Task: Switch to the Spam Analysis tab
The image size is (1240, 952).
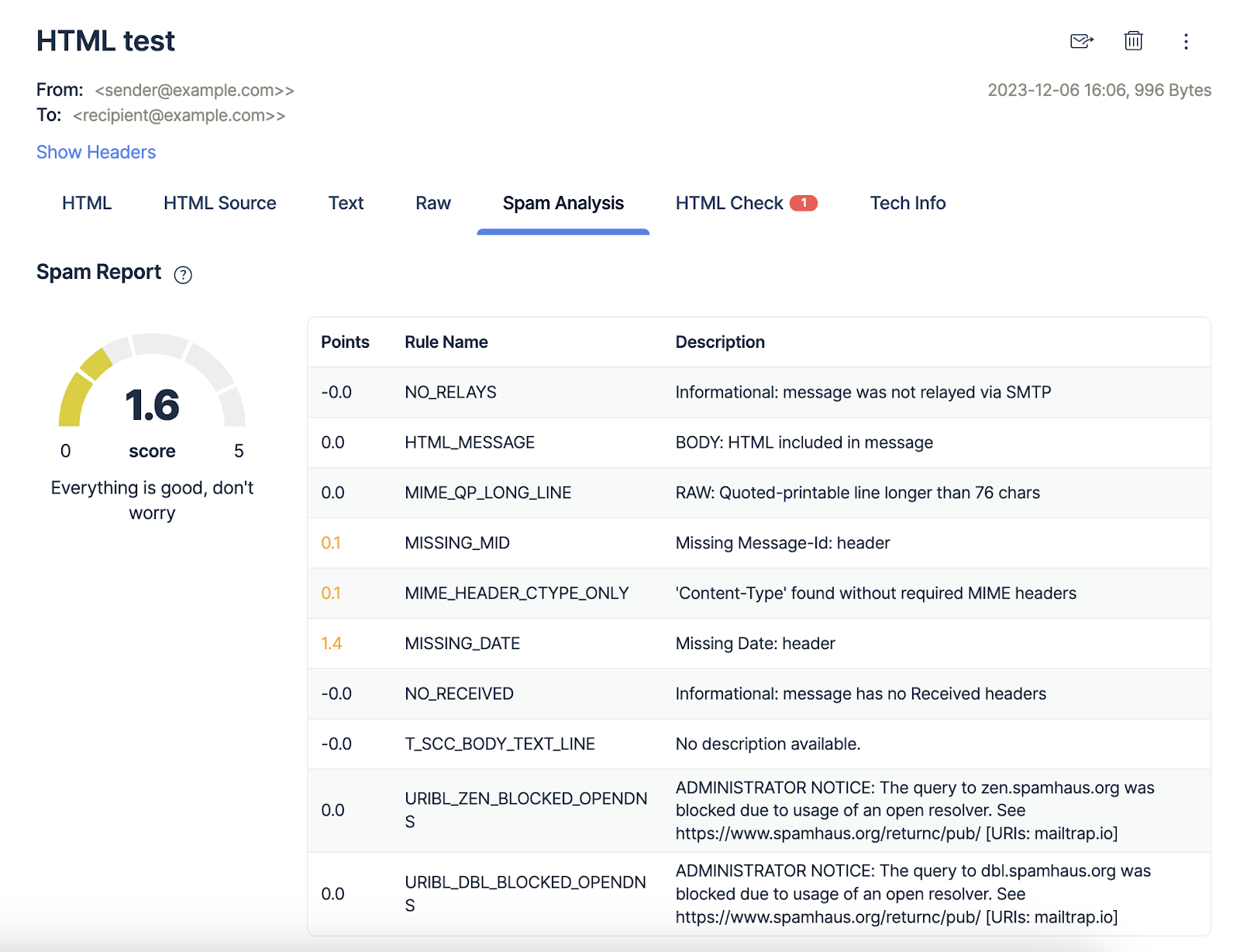Action: pyautogui.click(x=563, y=202)
